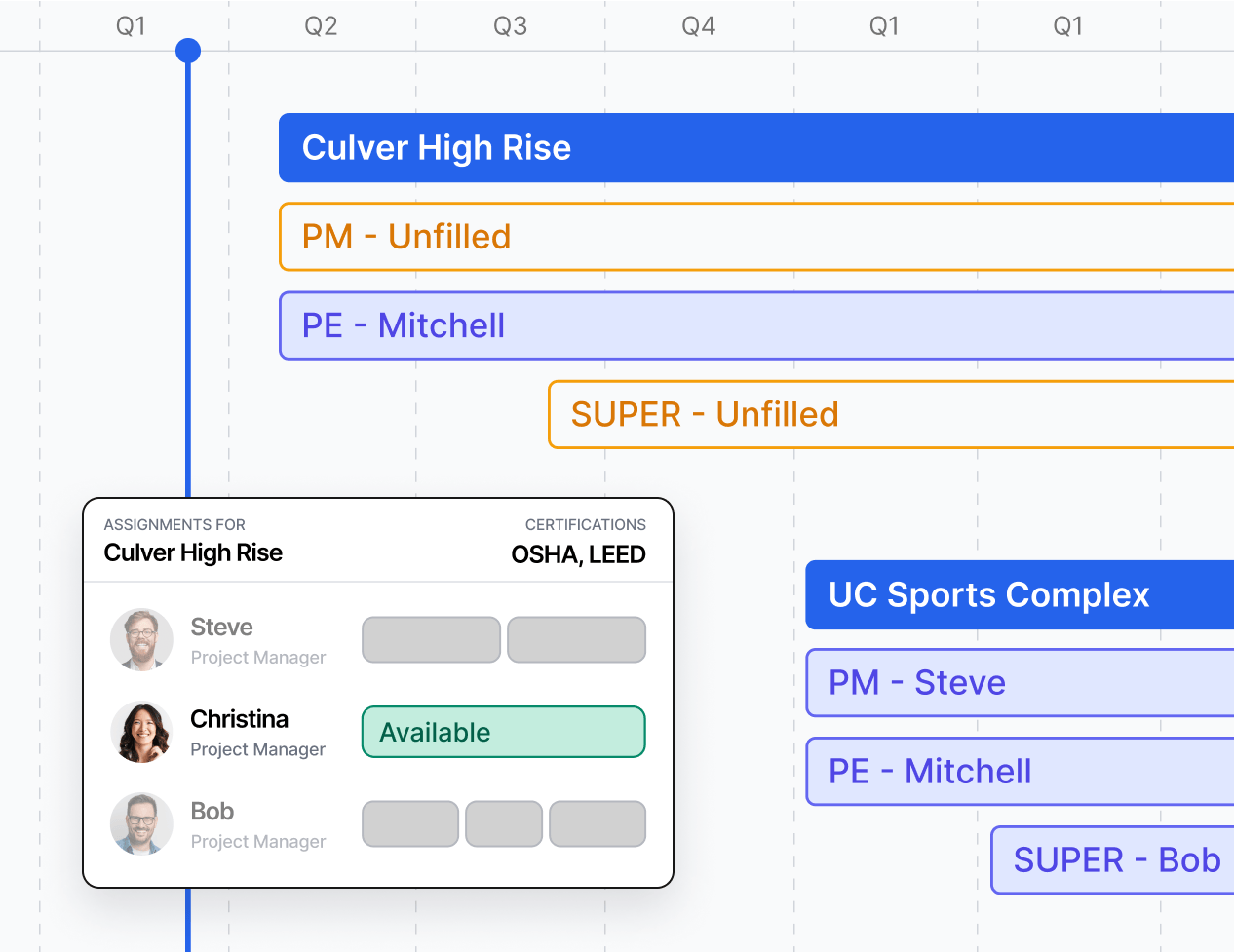Click the SUPER - Unfilled role bar
The width and height of the screenshot is (1234, 952).
pos(890,414)
